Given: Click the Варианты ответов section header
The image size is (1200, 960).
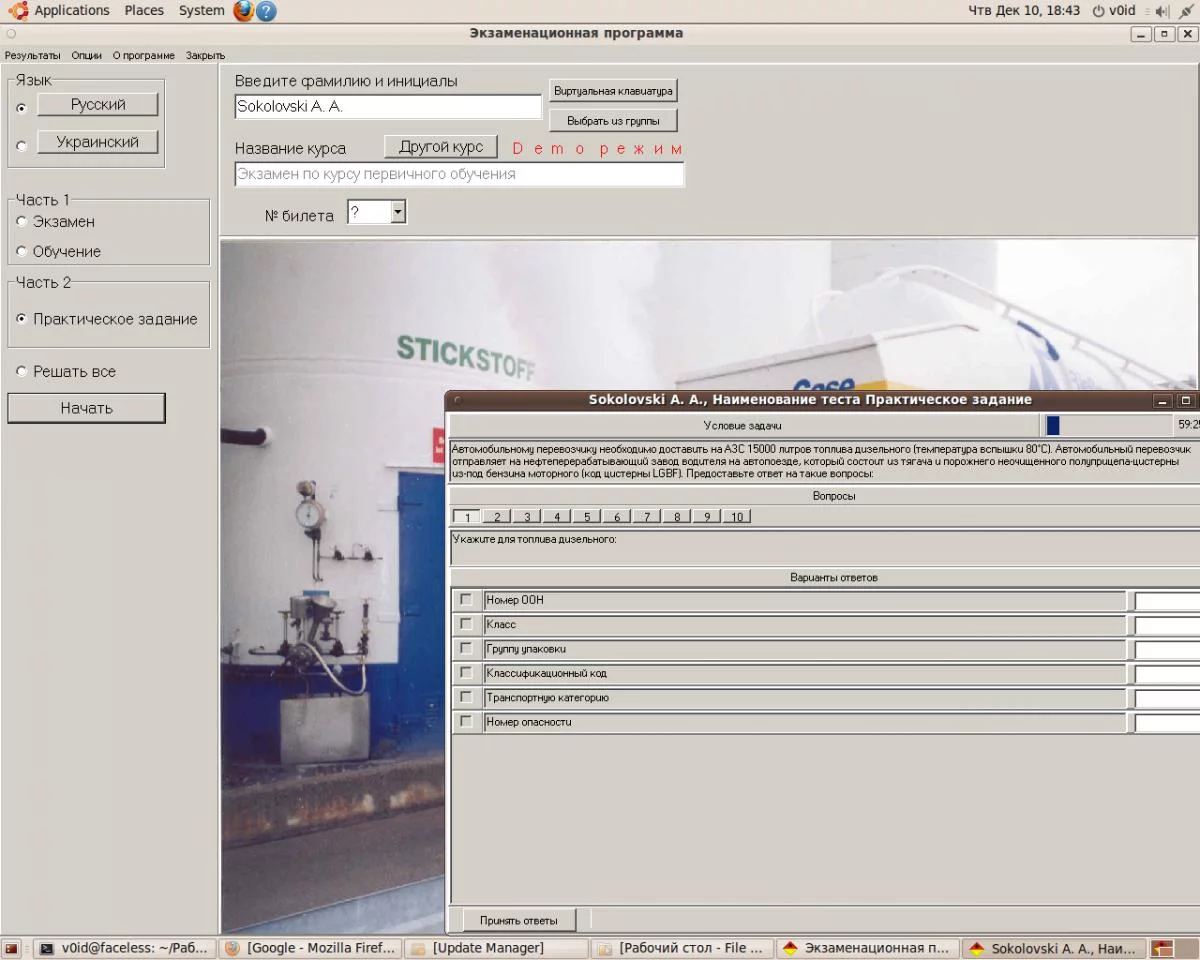Looking at the screenshot, I should [x=833, y=578].
